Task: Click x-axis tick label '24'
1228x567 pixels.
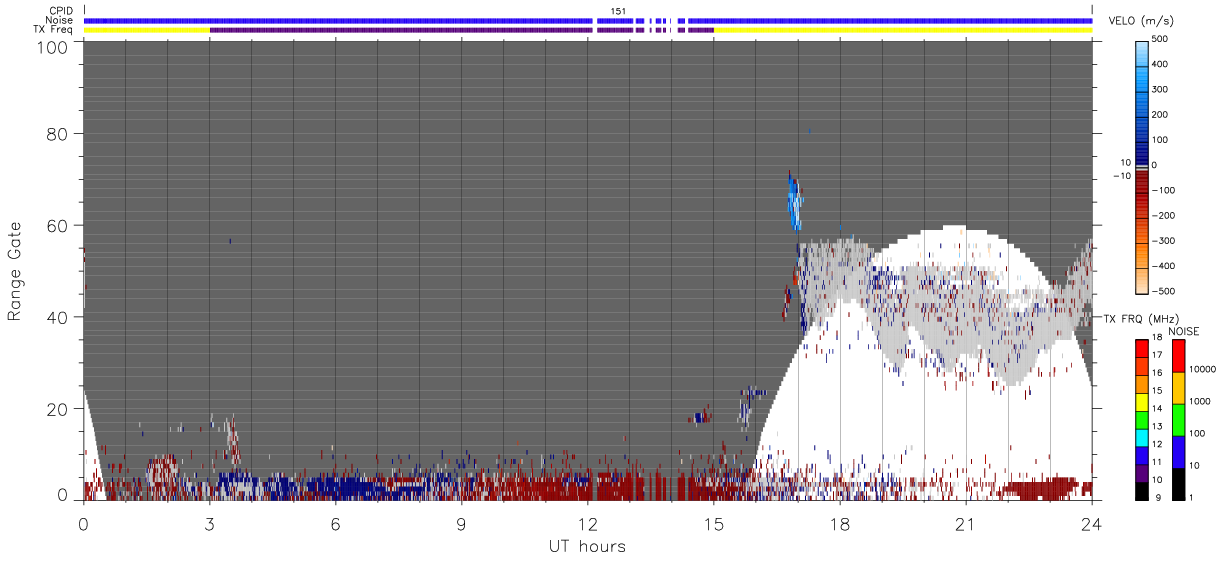Action: 1091,523
